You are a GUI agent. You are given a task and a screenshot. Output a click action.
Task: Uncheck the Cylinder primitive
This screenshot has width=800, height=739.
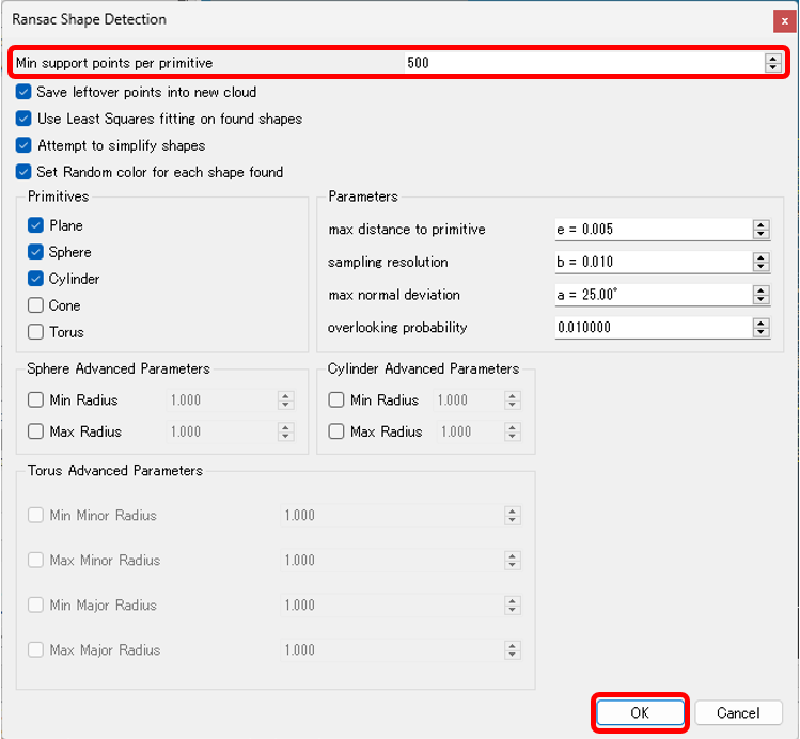(36, 279)
